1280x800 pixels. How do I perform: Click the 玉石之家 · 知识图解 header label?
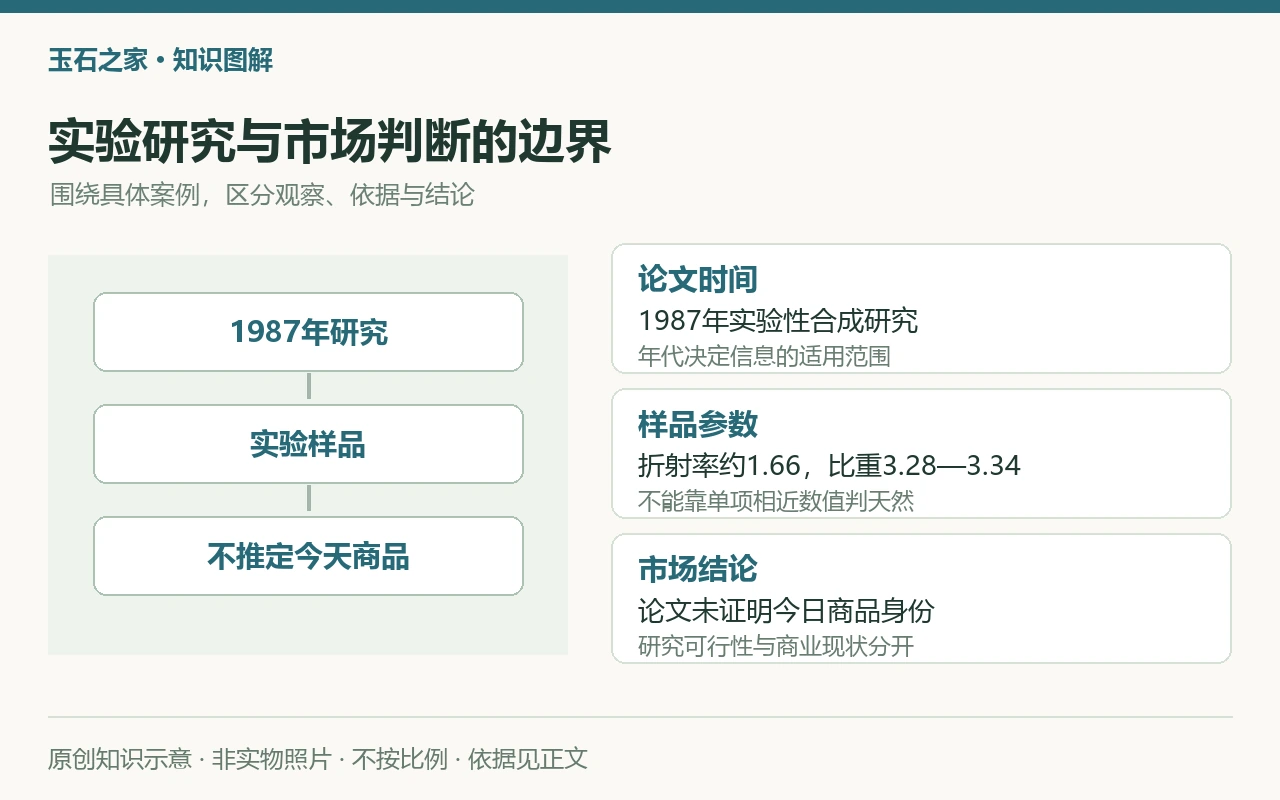[161, 60]
